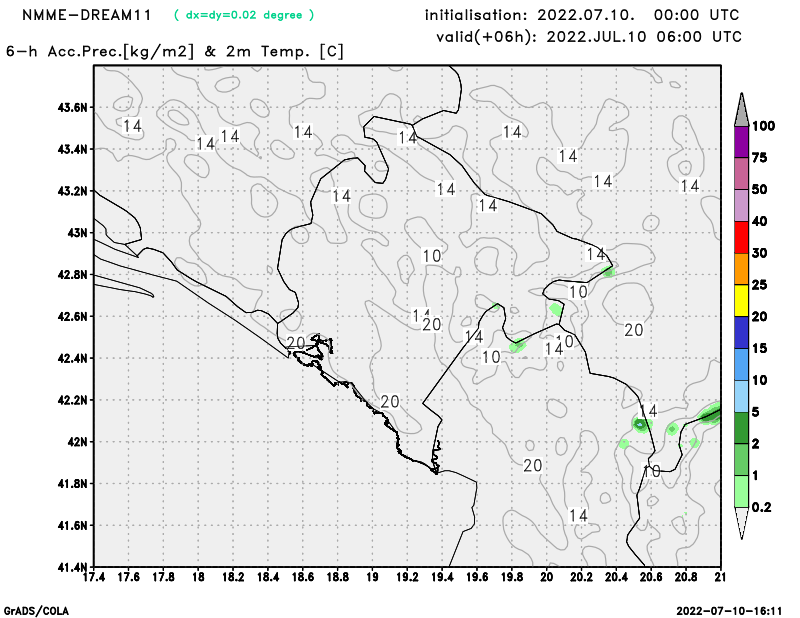Viewport: 800px width, 618px height.
Task: Click the 19.6 longitude axis label
Action: [x=477, y=578]
